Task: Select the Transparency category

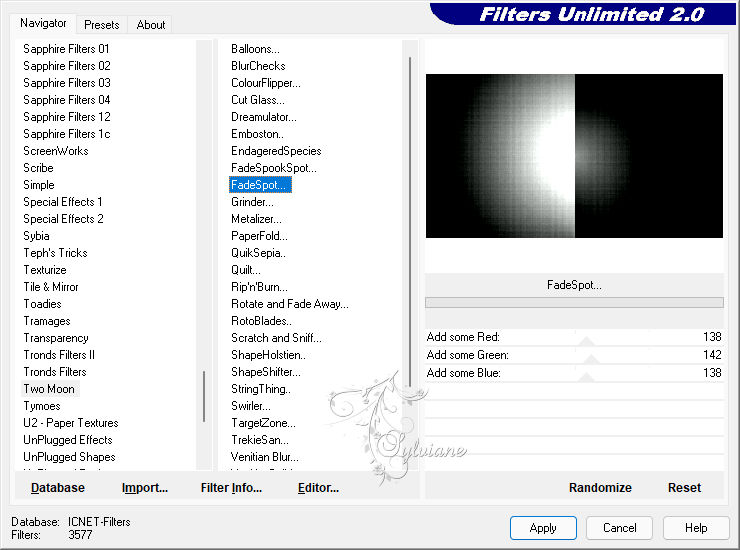Action: [x=56, y=338]
